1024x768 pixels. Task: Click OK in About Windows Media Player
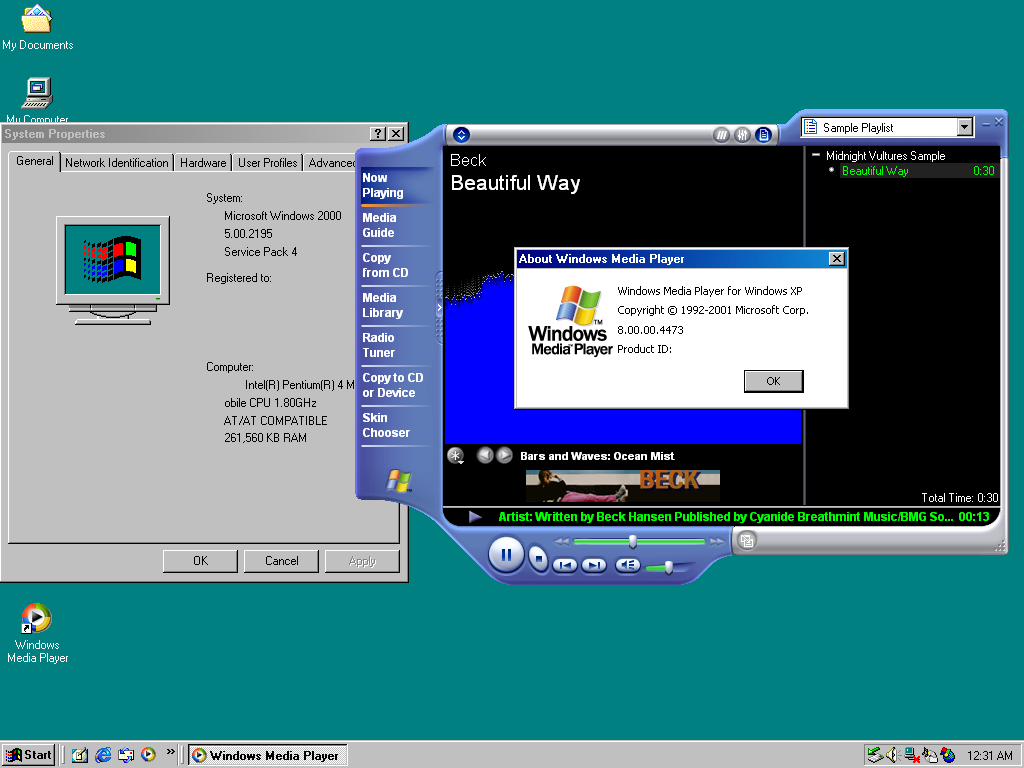pos(773,381)
